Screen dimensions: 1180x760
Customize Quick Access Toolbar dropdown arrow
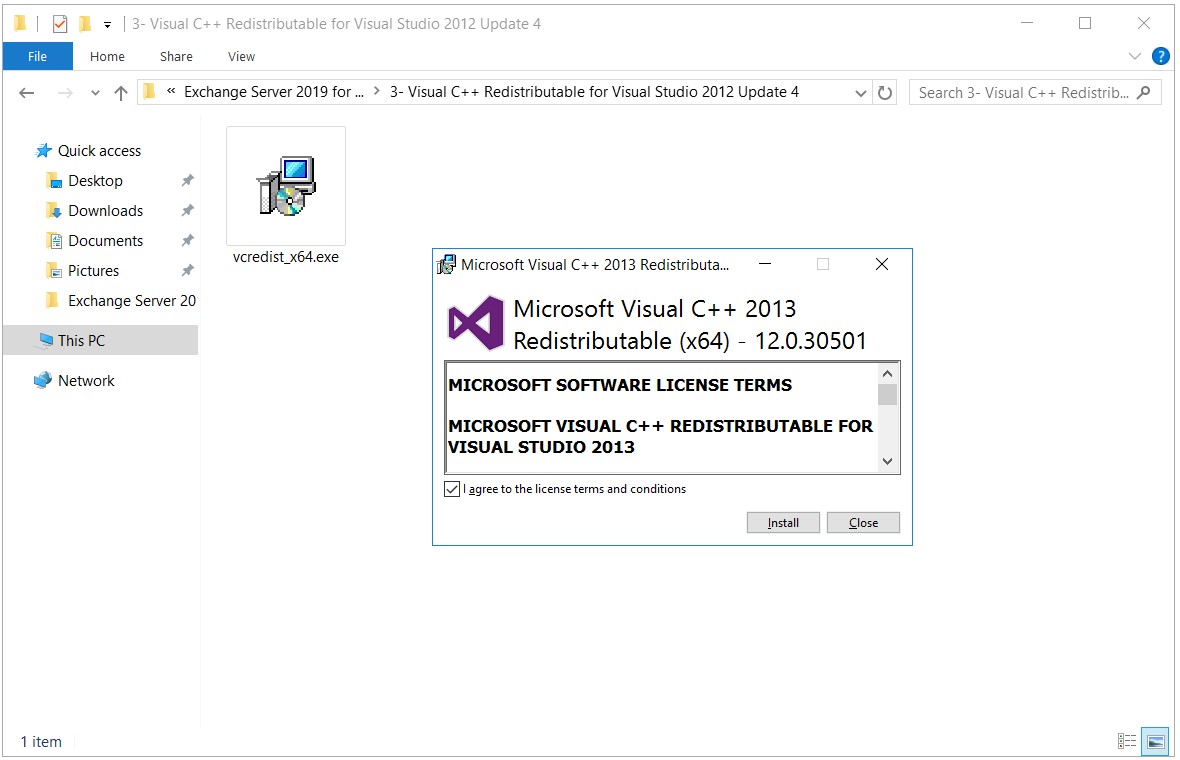coord(108,25)
